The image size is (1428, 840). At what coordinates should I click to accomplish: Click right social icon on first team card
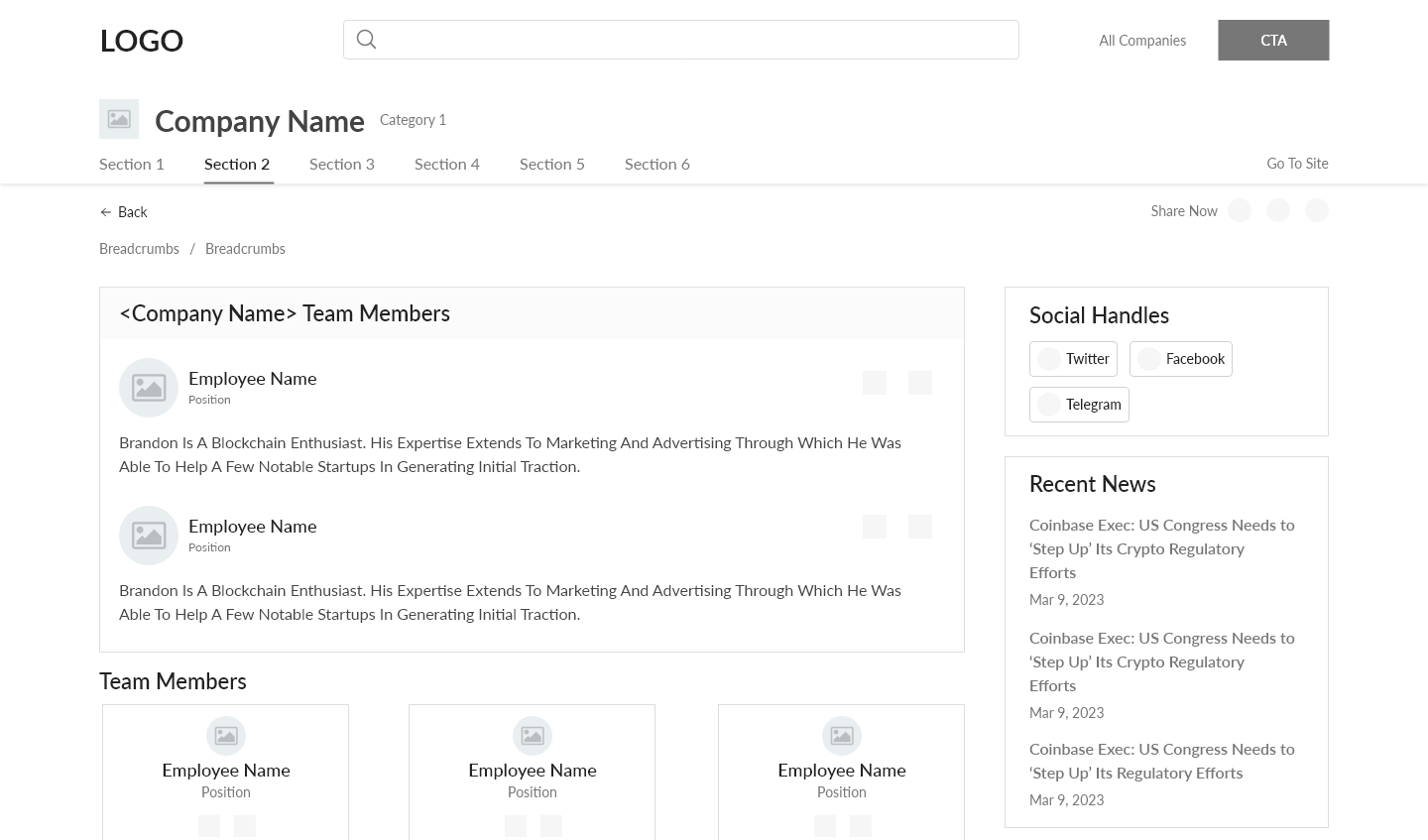click(245, 826)
